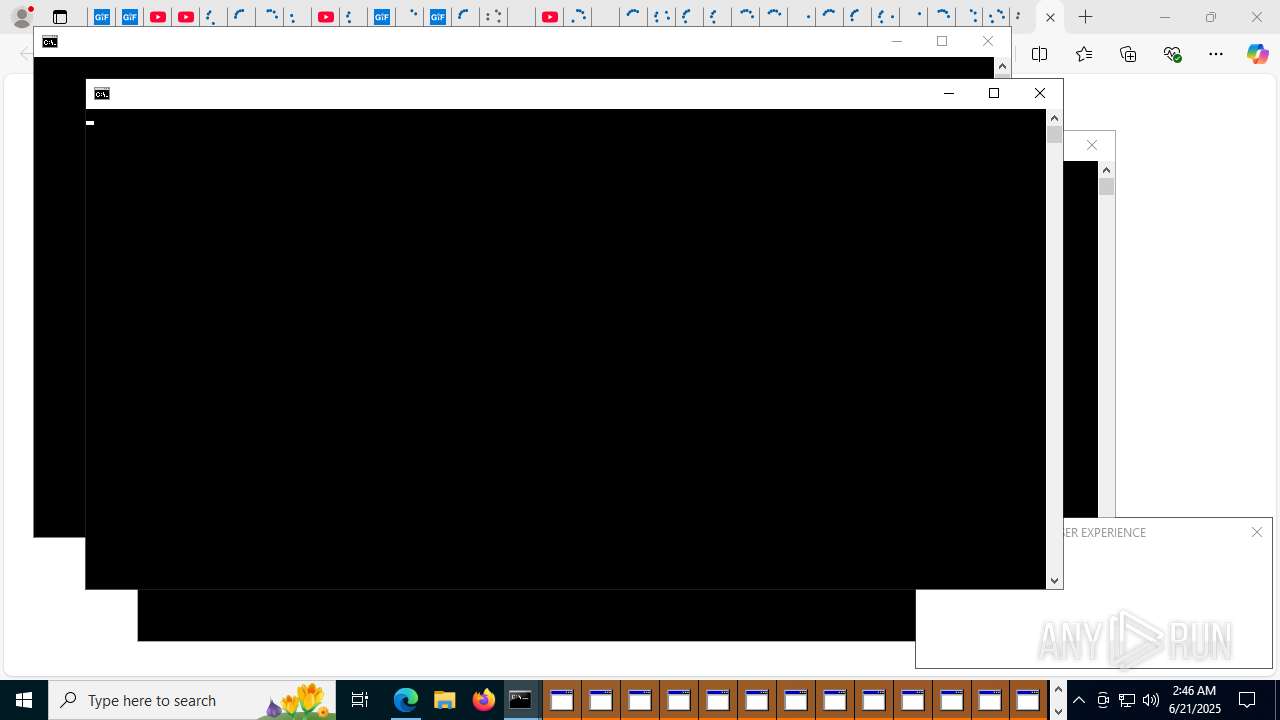The height and width of the screenshot is (720, 1280).
Task: Launch Firefox from the taskbar
Action: (483, 700)
